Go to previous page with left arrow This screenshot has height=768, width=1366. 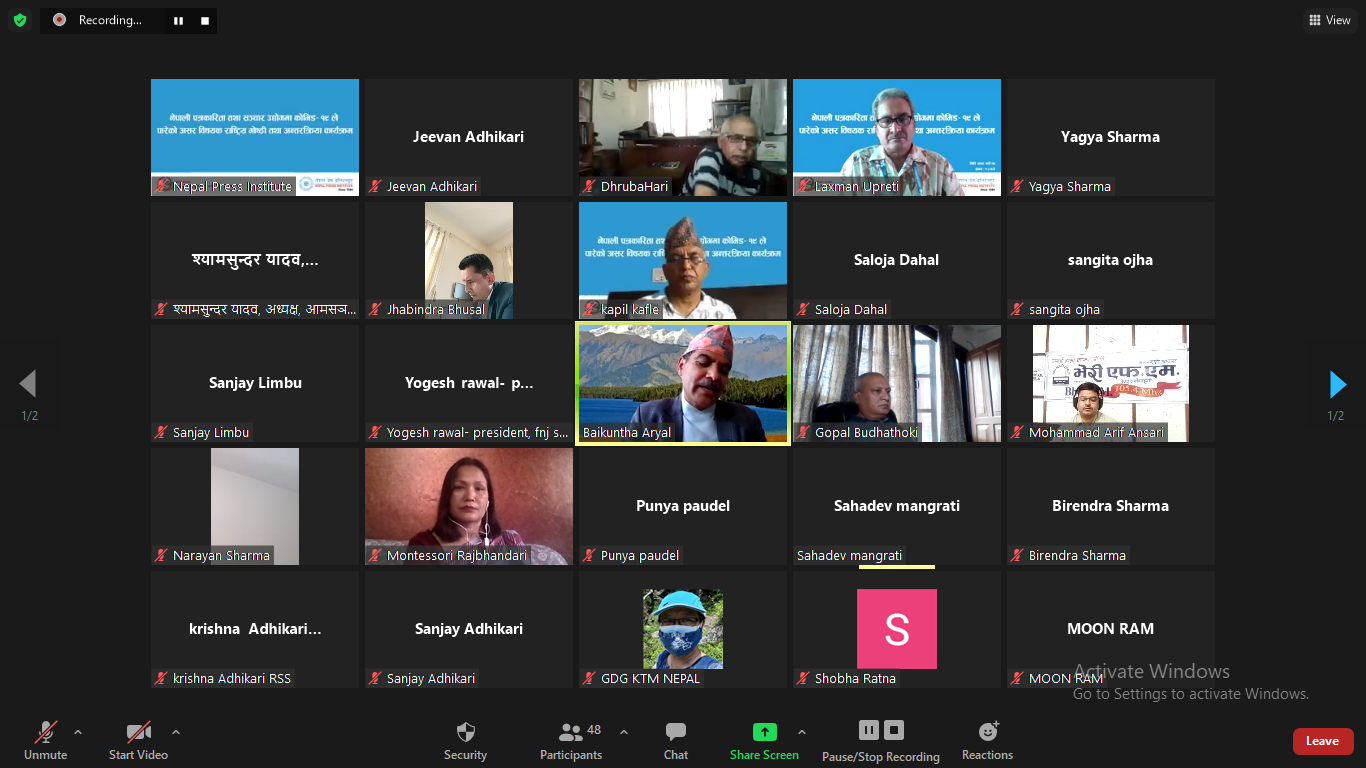(28, 384)
